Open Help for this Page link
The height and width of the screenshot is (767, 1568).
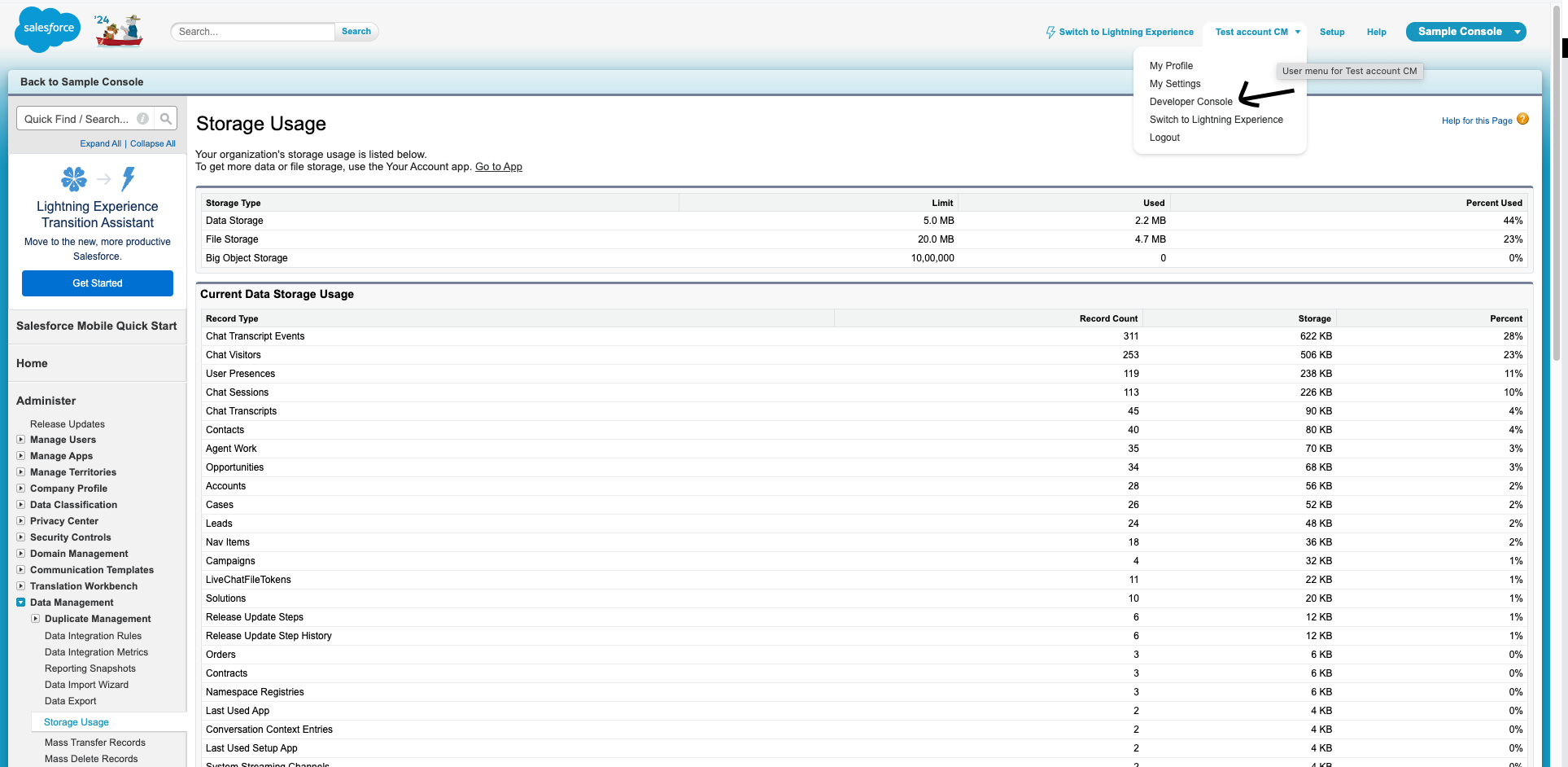click(x=1477, y=121)
